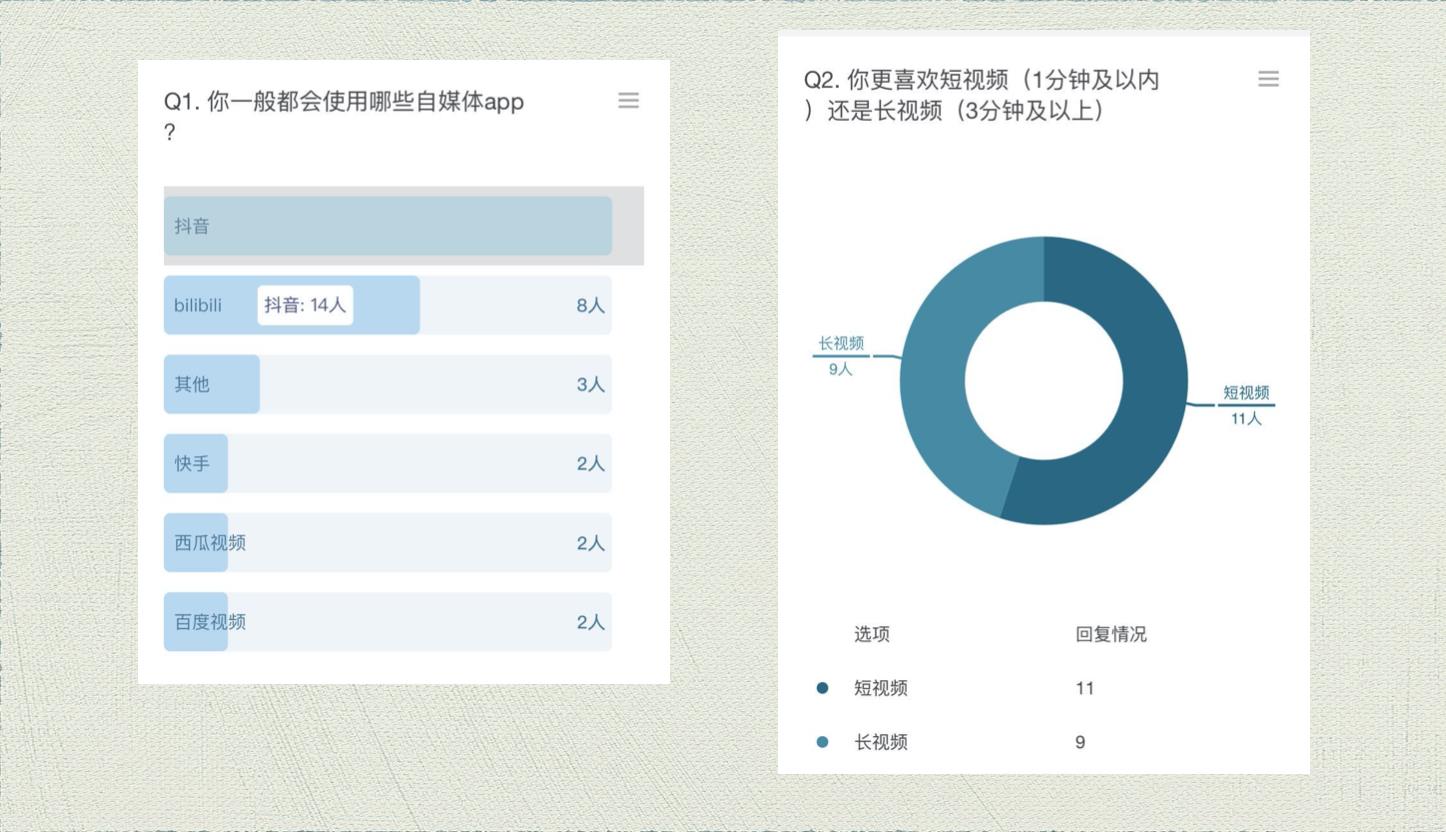Click the 抖音: 14人 tooltip
1446x832 pixels.
coord(305,305)
